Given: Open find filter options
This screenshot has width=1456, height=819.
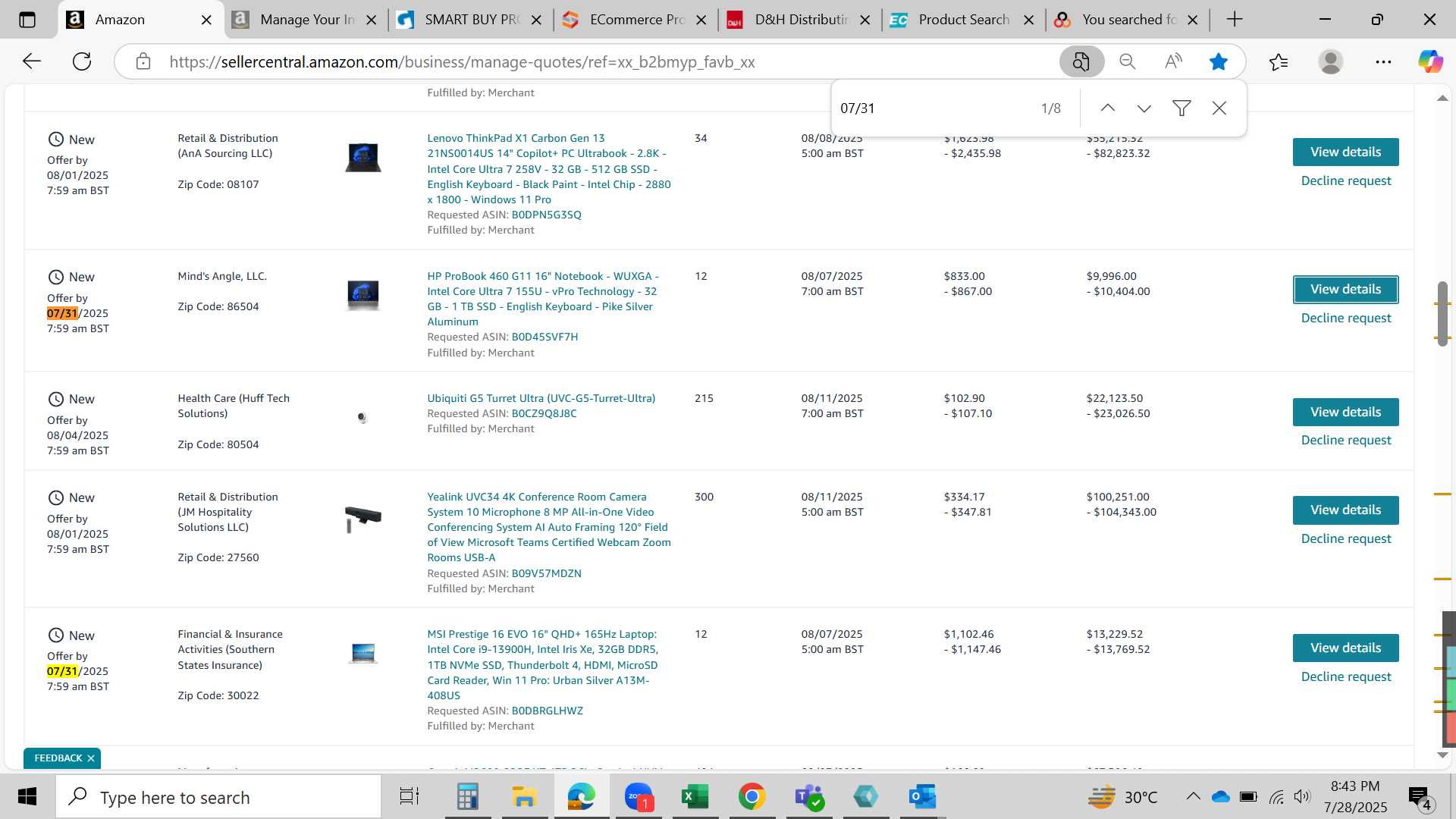Looking at the screenshot, I should pos(1181,108).
